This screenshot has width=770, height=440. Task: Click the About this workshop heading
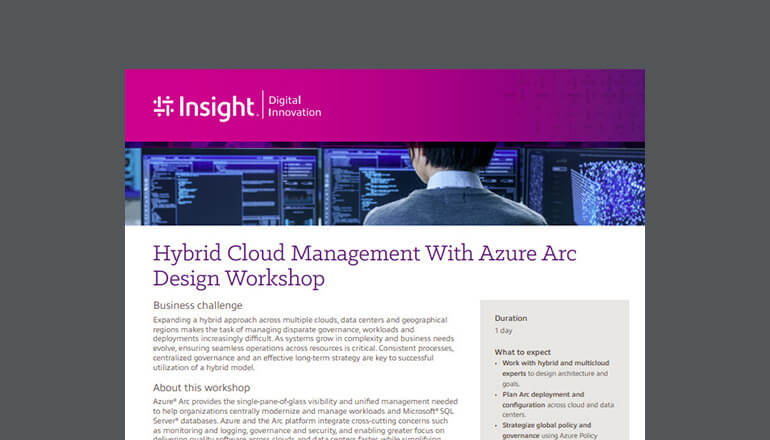click(x=201, y=387)
